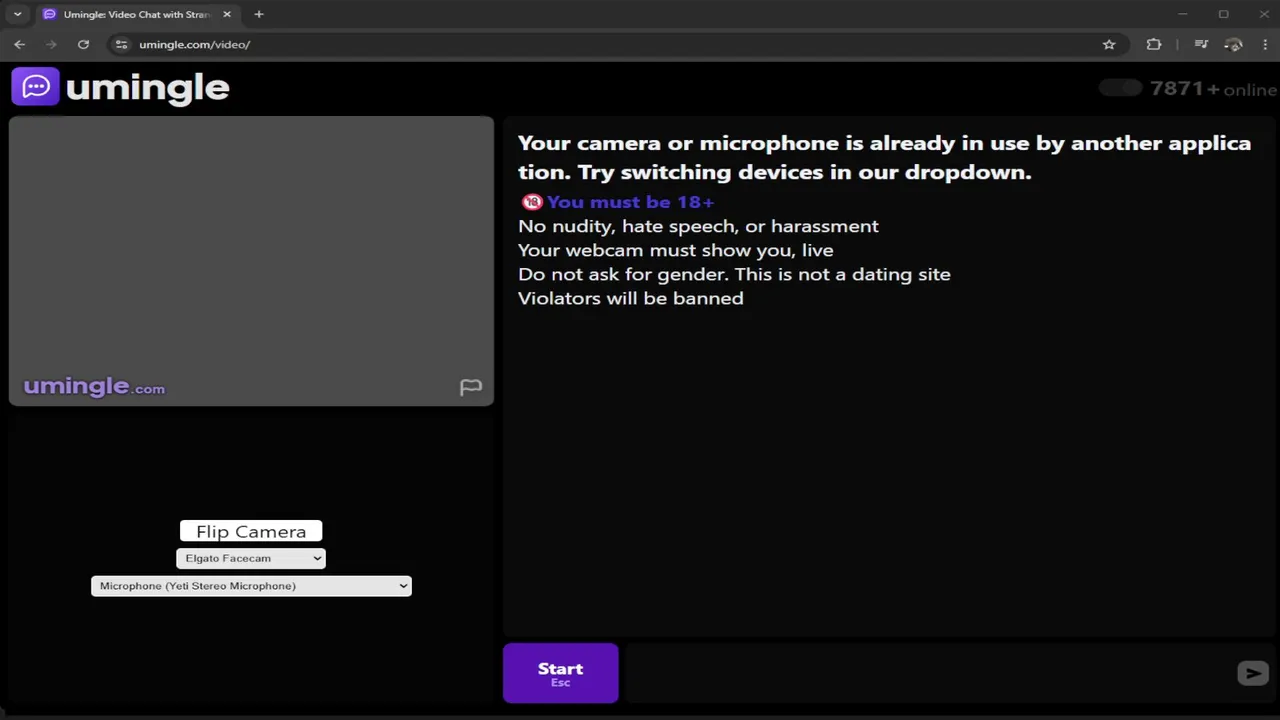The height and width of the screenshot is (720, 1280).
Task: Click "No nudity, hate speech, or harassment" line
Action: [698, 226]
